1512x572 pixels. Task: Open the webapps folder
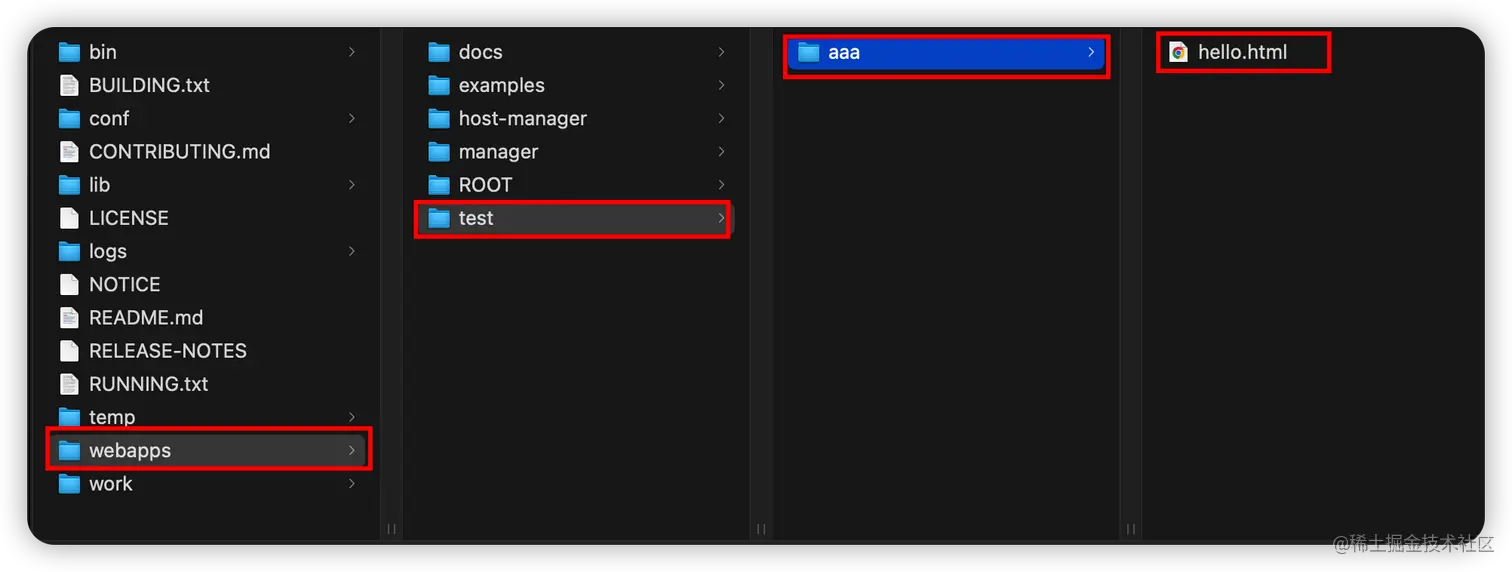130,451
